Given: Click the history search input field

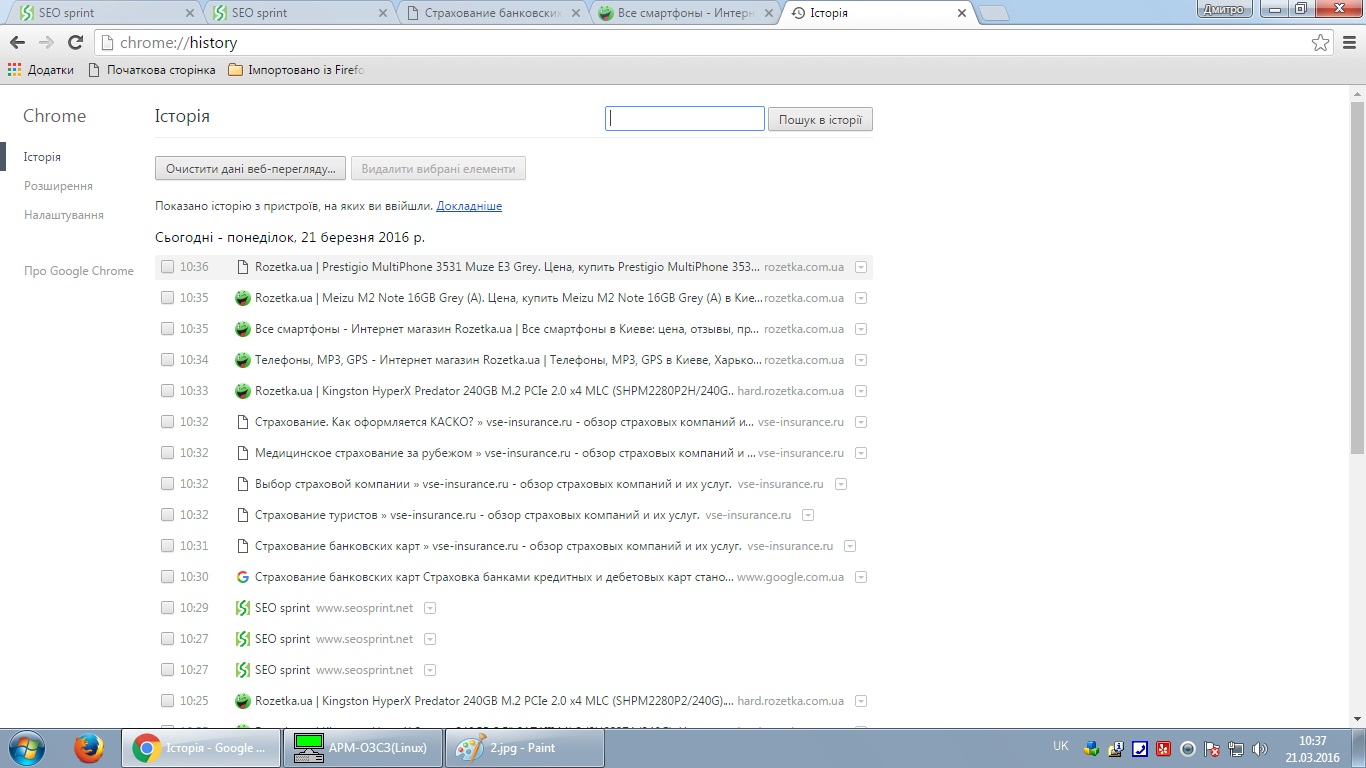Looking at the screenshot, I should pyautogui.click(x=685, y=119).
